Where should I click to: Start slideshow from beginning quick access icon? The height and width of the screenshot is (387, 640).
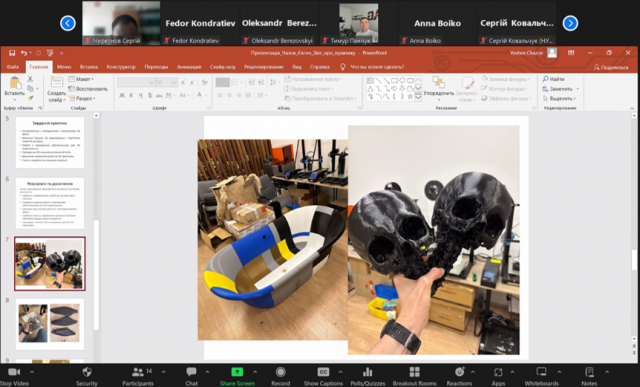[50, 53]
